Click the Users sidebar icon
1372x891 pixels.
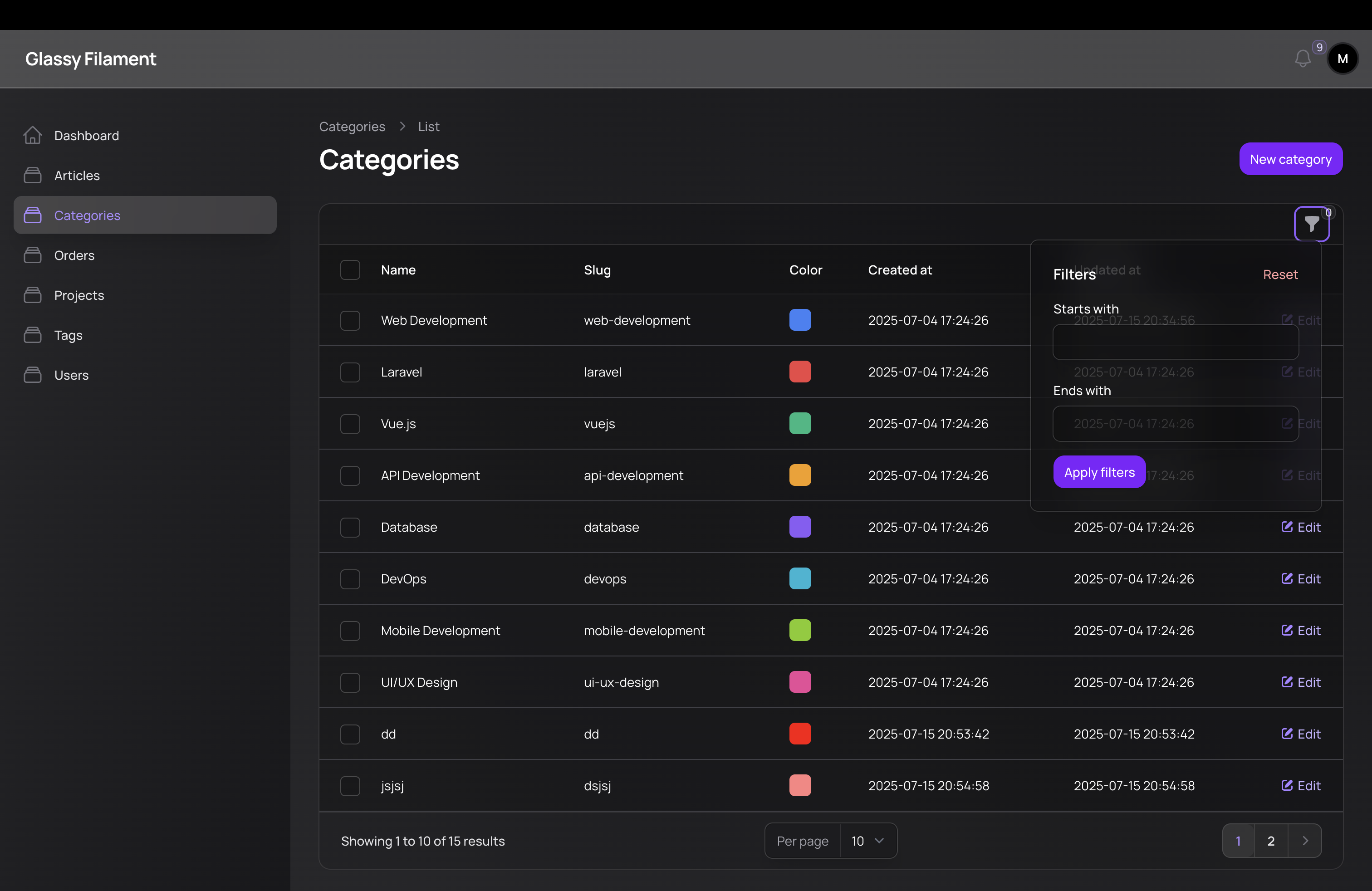33,375
